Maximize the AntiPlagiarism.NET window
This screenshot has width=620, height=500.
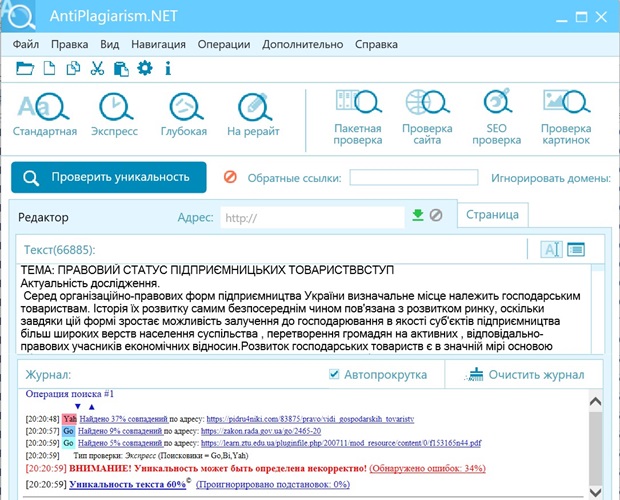[x=581, y=17]
